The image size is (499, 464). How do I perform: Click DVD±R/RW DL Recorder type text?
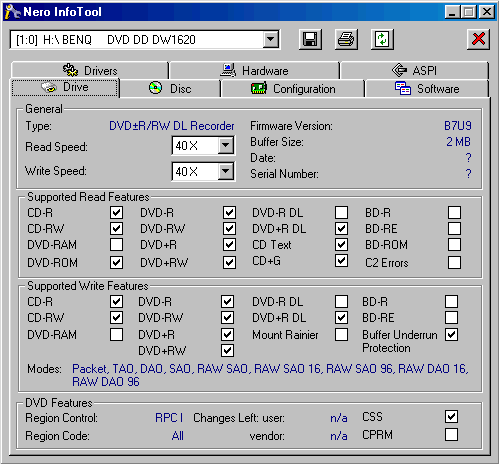[x=172, y=126]
